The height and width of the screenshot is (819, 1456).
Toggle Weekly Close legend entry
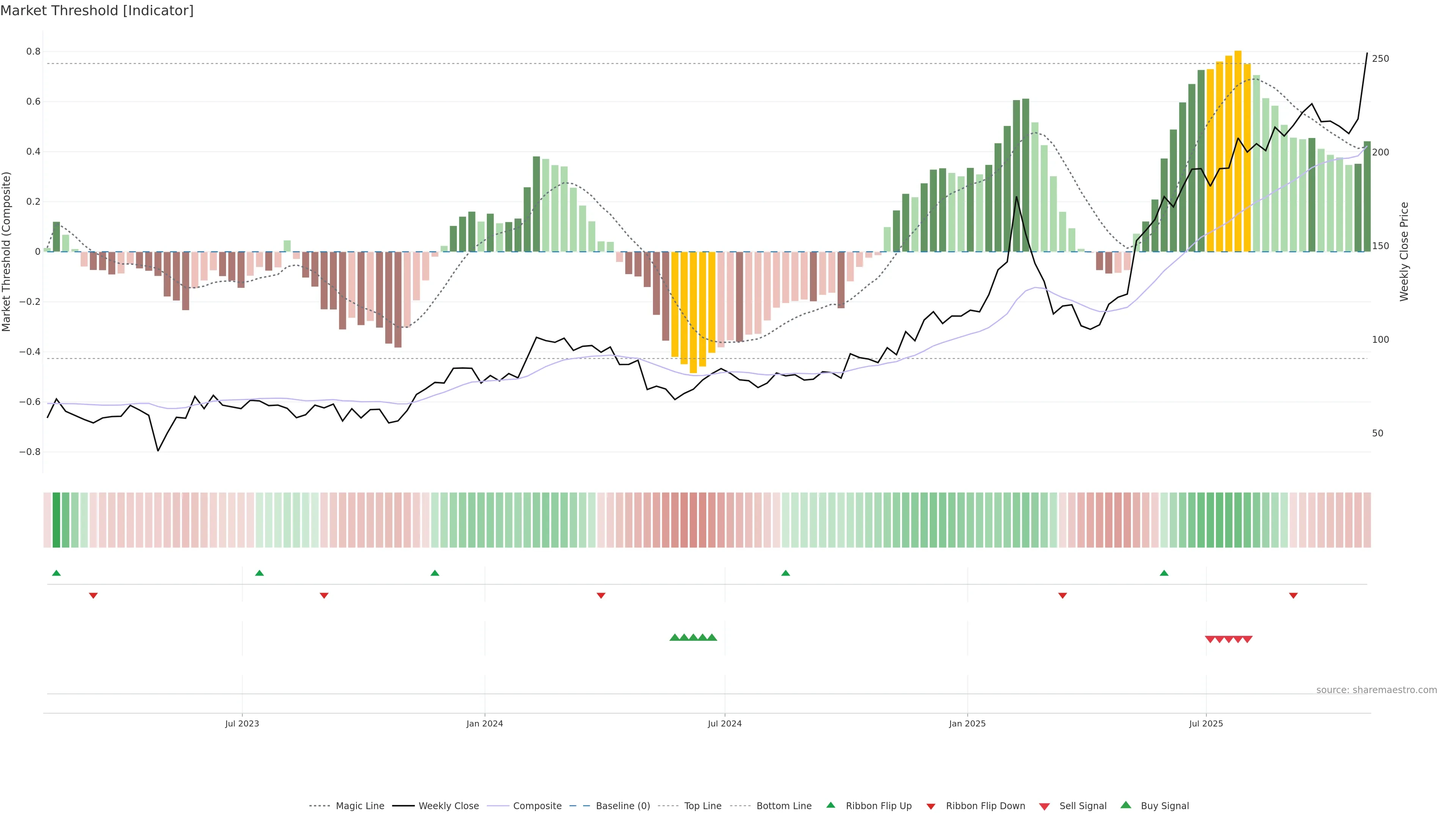(448, 806)
